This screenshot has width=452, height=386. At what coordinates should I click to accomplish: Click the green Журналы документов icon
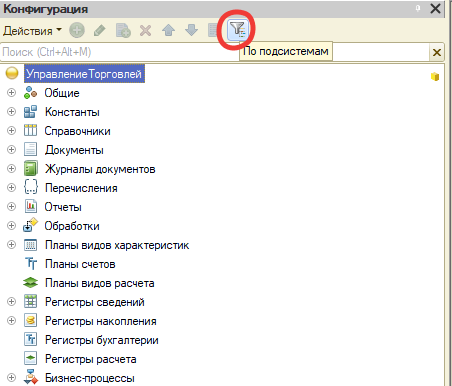pyautogui.click(x=30, y=168)
